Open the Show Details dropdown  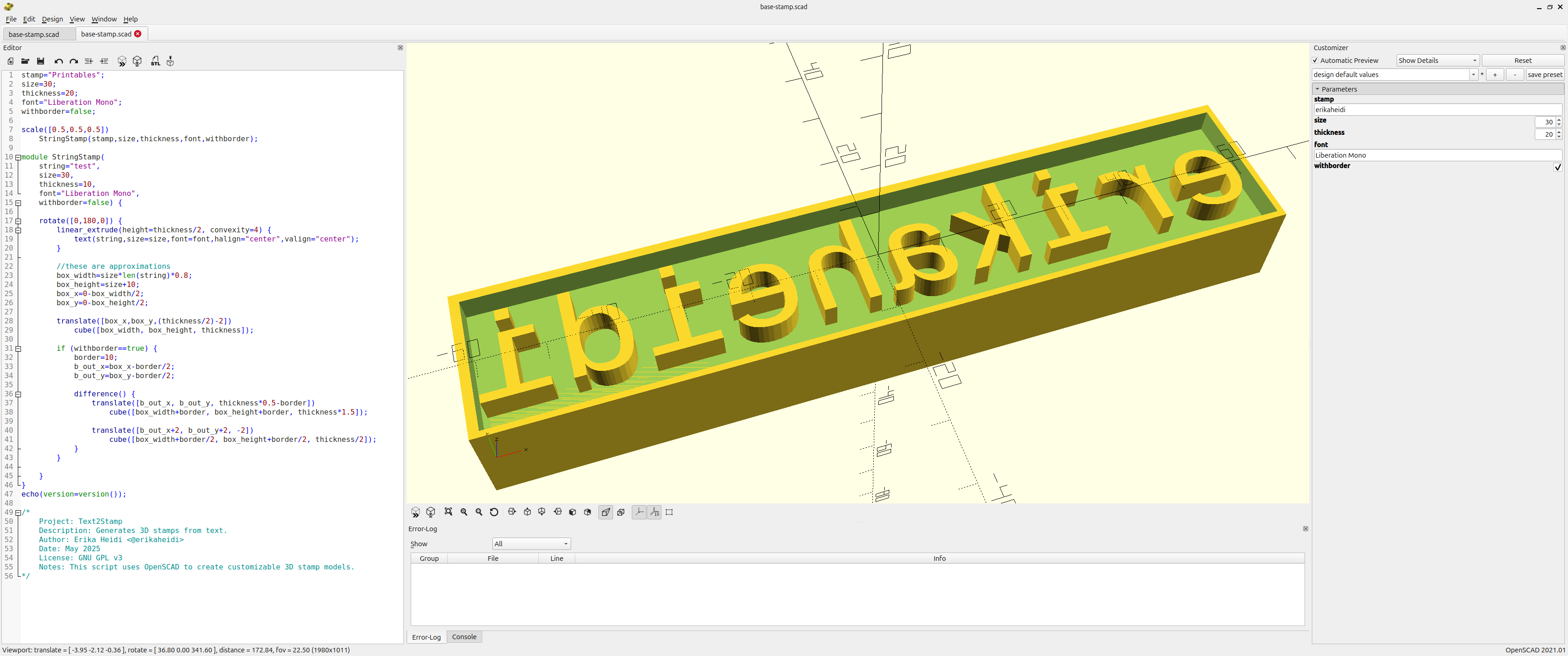point(1438,60)
